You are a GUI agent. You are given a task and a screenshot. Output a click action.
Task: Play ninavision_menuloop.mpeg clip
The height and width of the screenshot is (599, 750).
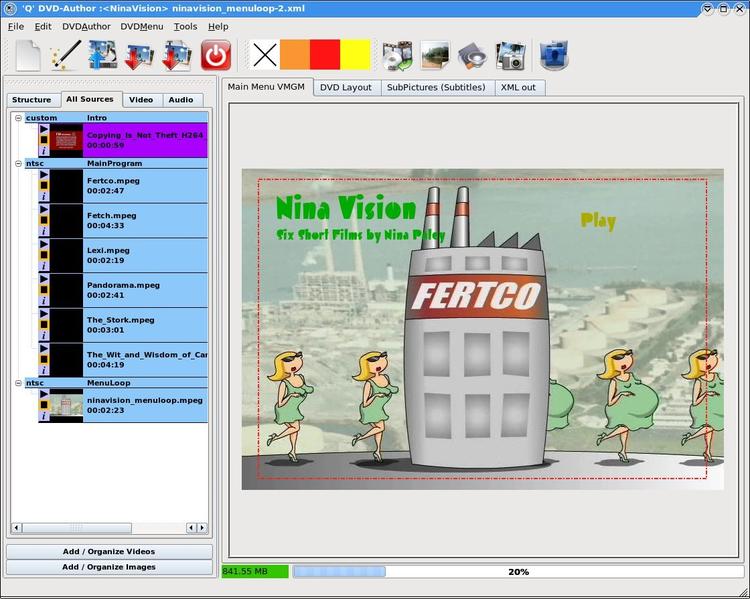coord(44,394)
